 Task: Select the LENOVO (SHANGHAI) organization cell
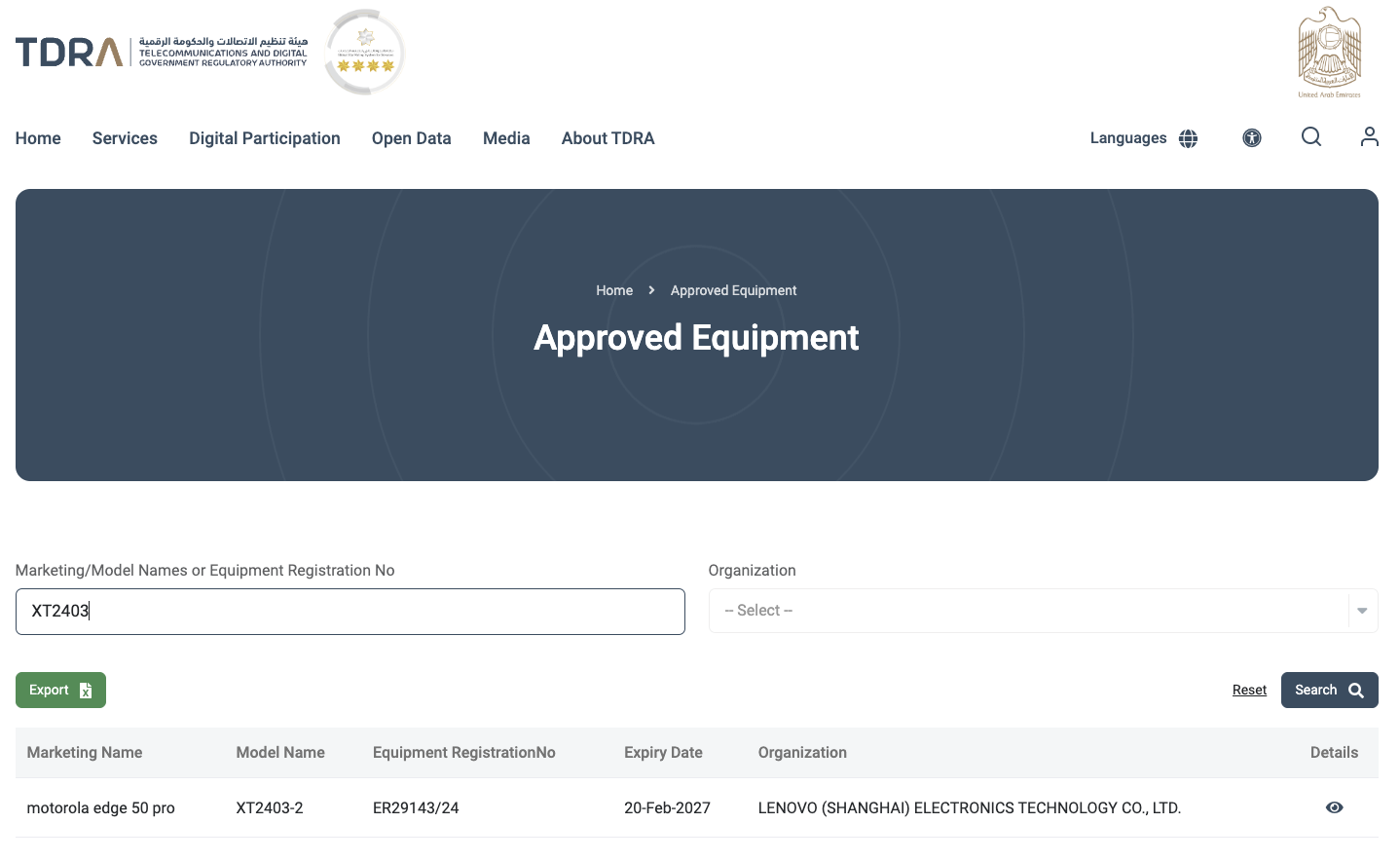(x=970, y=807)
